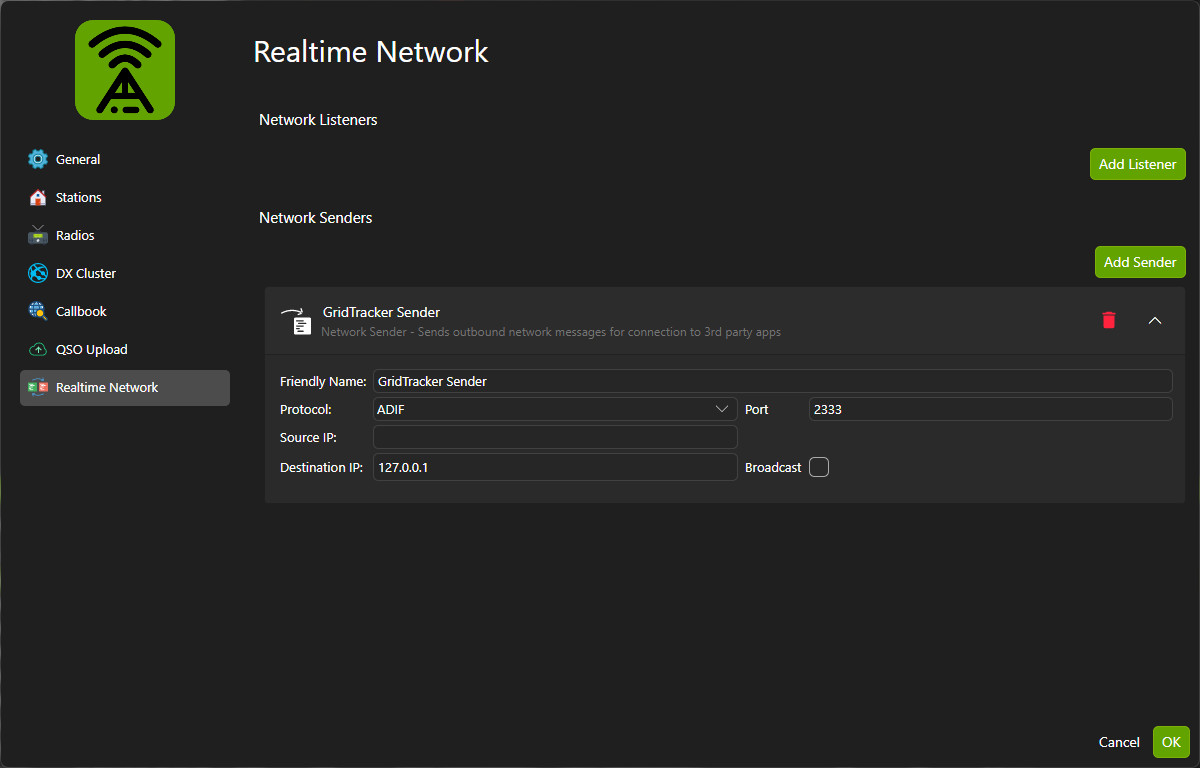This screenshot has width=1200, height=768.
Task: Open Callbook settings
Action: click(x=125, y=311)
